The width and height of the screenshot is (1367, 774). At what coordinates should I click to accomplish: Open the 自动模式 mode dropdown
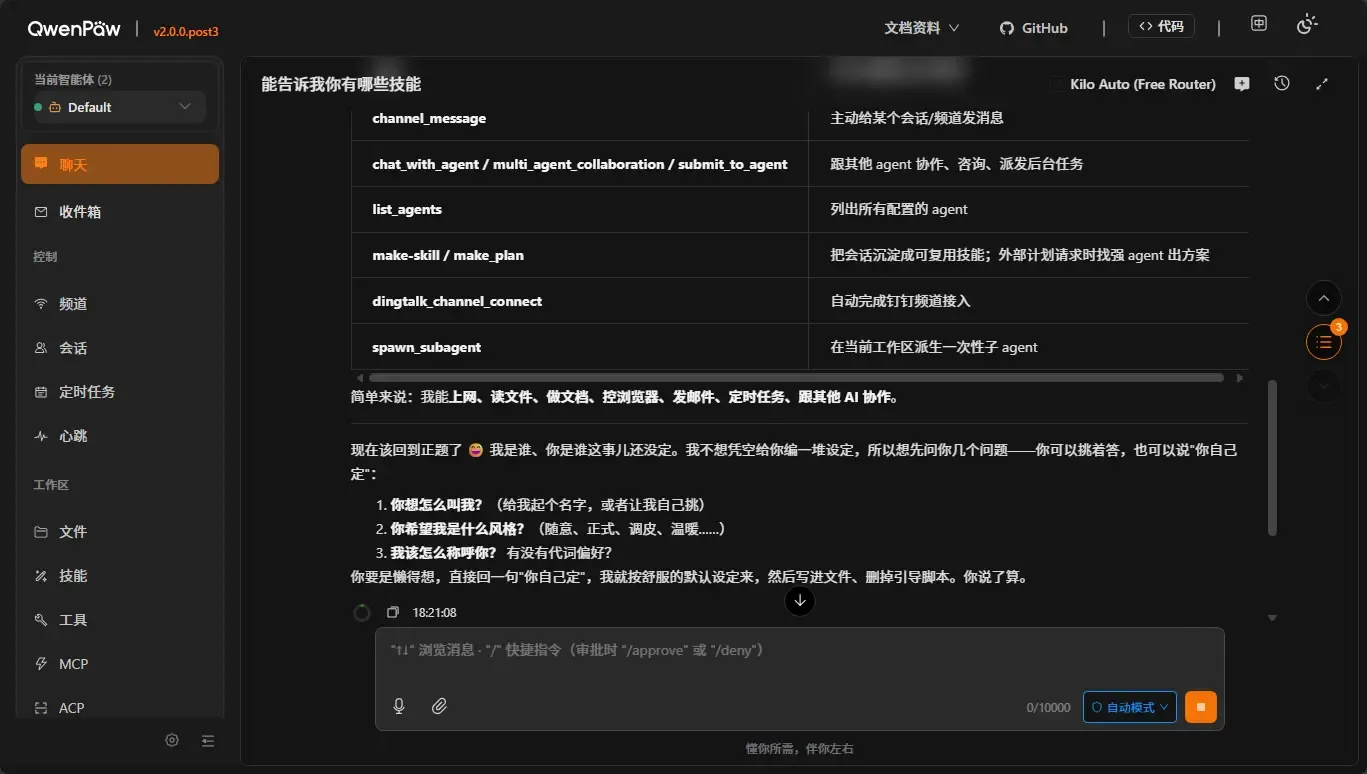[1129, 707]
